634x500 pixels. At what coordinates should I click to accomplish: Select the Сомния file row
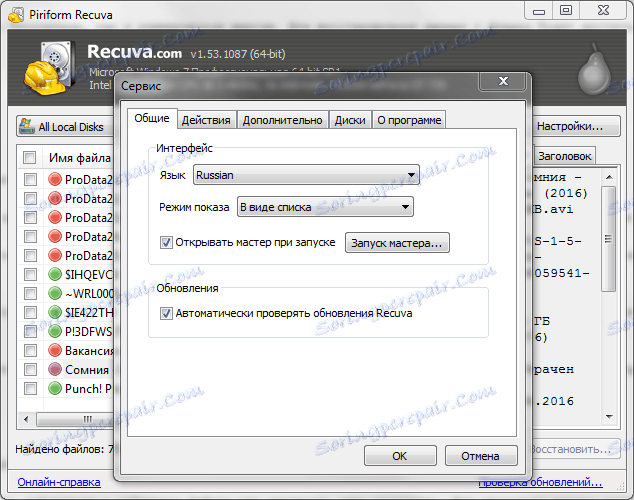[x=66, y=369]
